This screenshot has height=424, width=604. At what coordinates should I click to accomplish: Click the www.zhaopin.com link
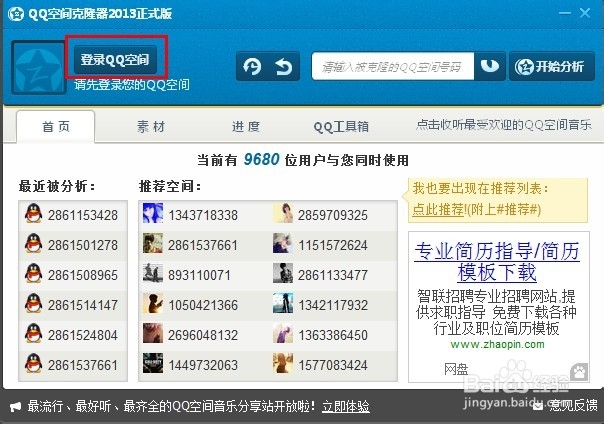coord(497,344)
